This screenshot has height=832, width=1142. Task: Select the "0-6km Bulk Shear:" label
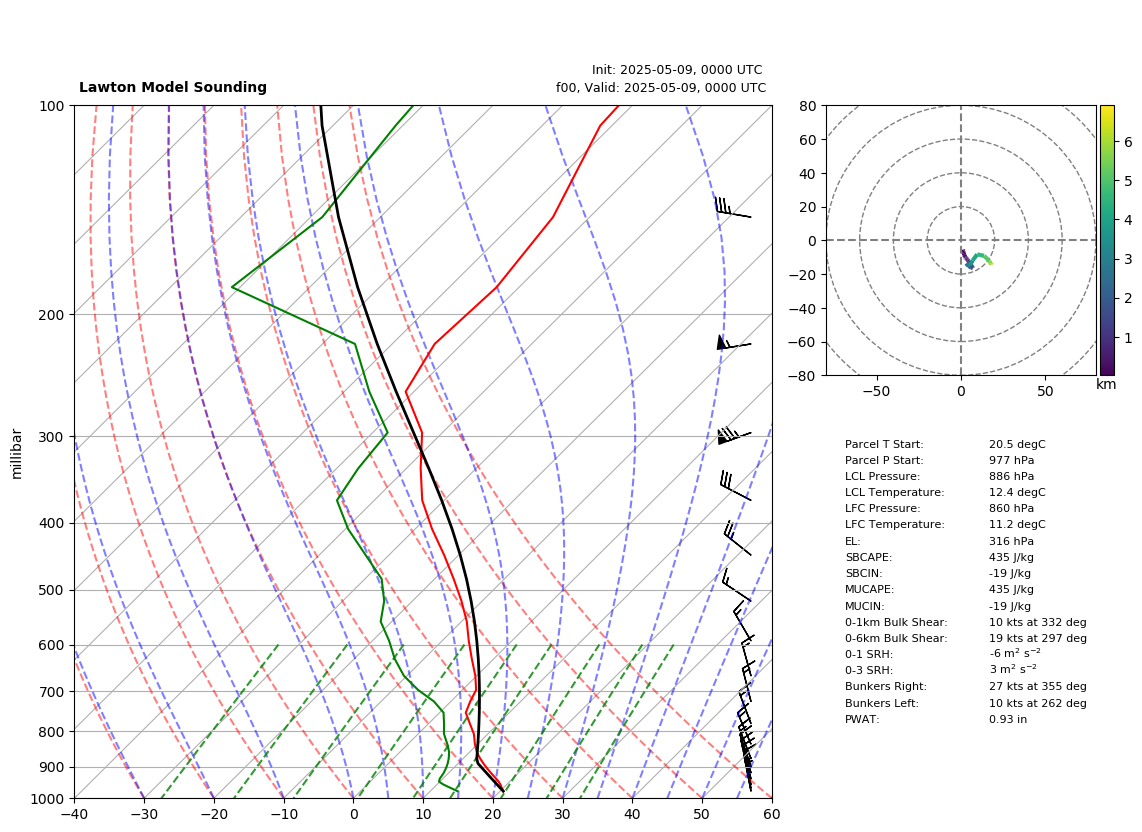tap(896, 638)
